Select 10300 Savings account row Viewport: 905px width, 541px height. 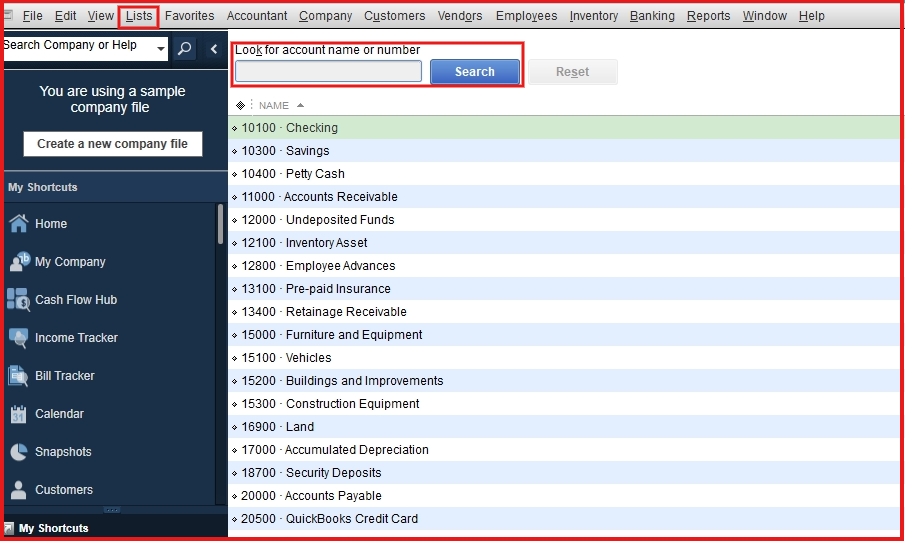pyautogui.click(x=564, y=151)
